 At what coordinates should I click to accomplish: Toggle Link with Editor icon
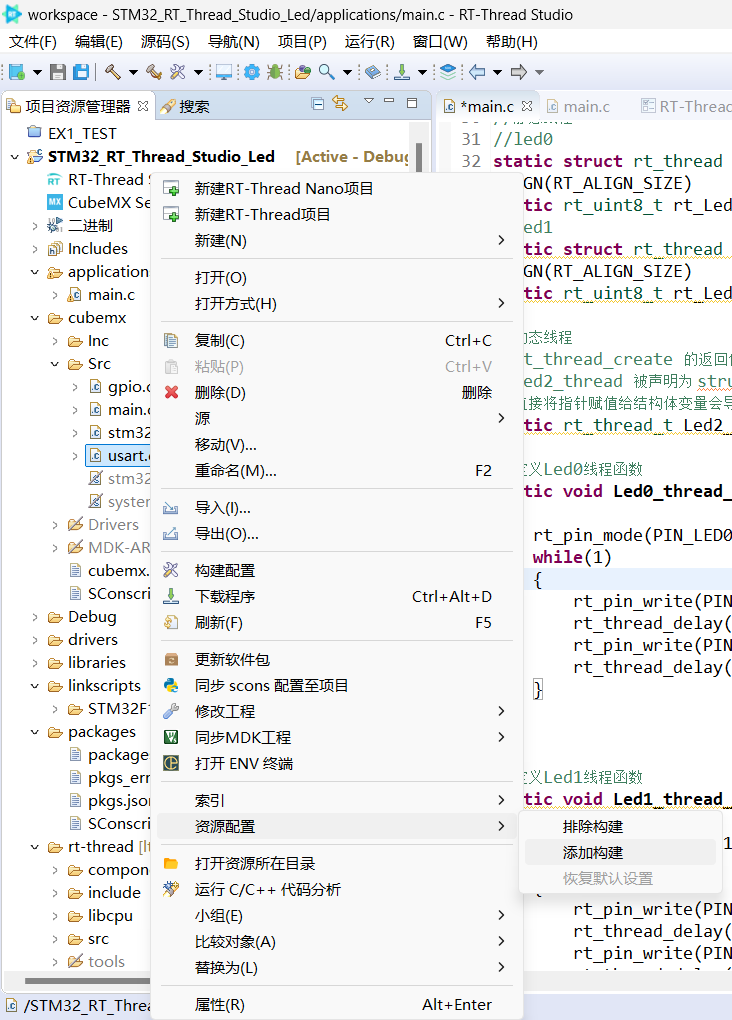340,103
